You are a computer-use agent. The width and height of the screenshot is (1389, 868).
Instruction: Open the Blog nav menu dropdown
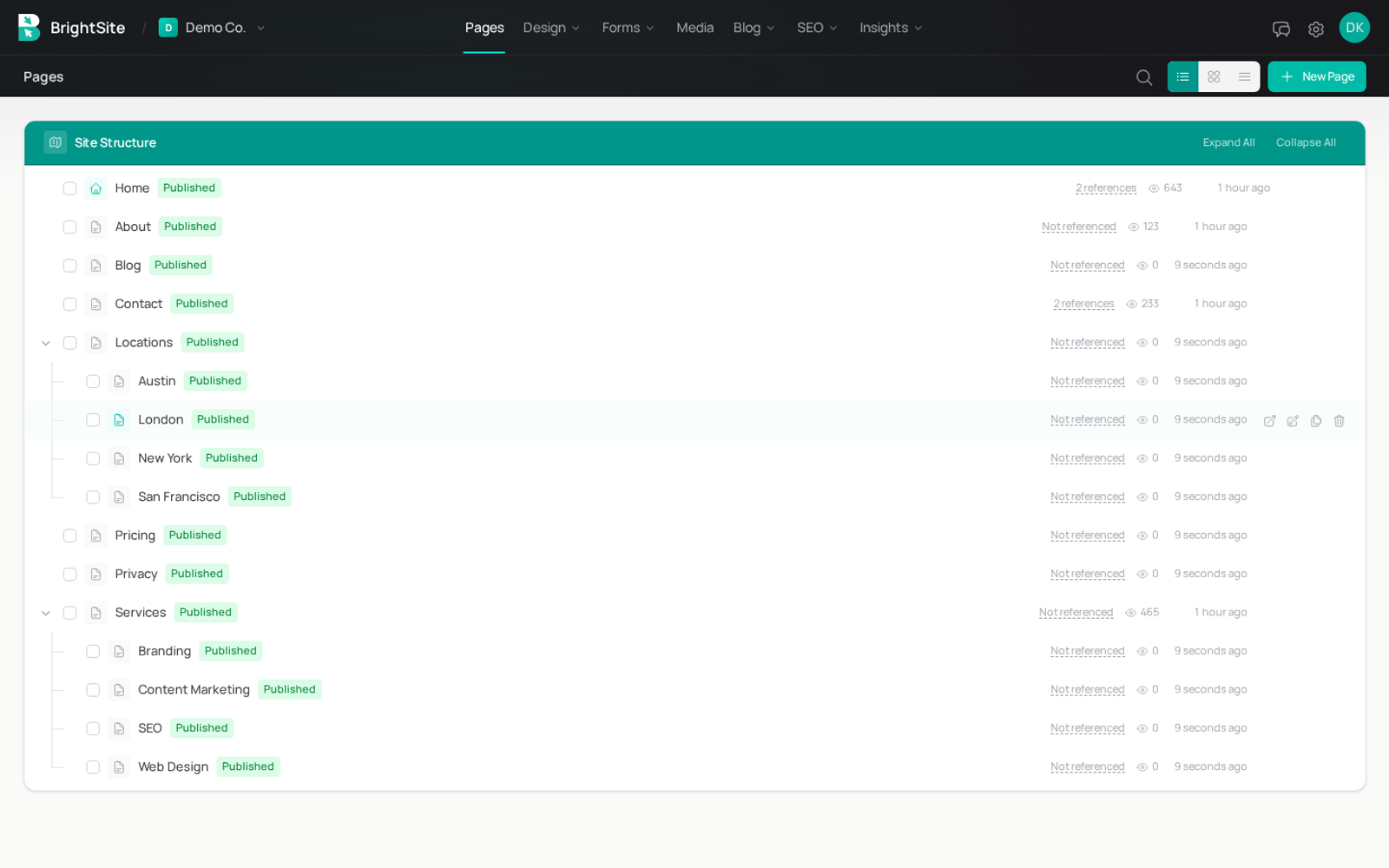(x=754, y=28)
